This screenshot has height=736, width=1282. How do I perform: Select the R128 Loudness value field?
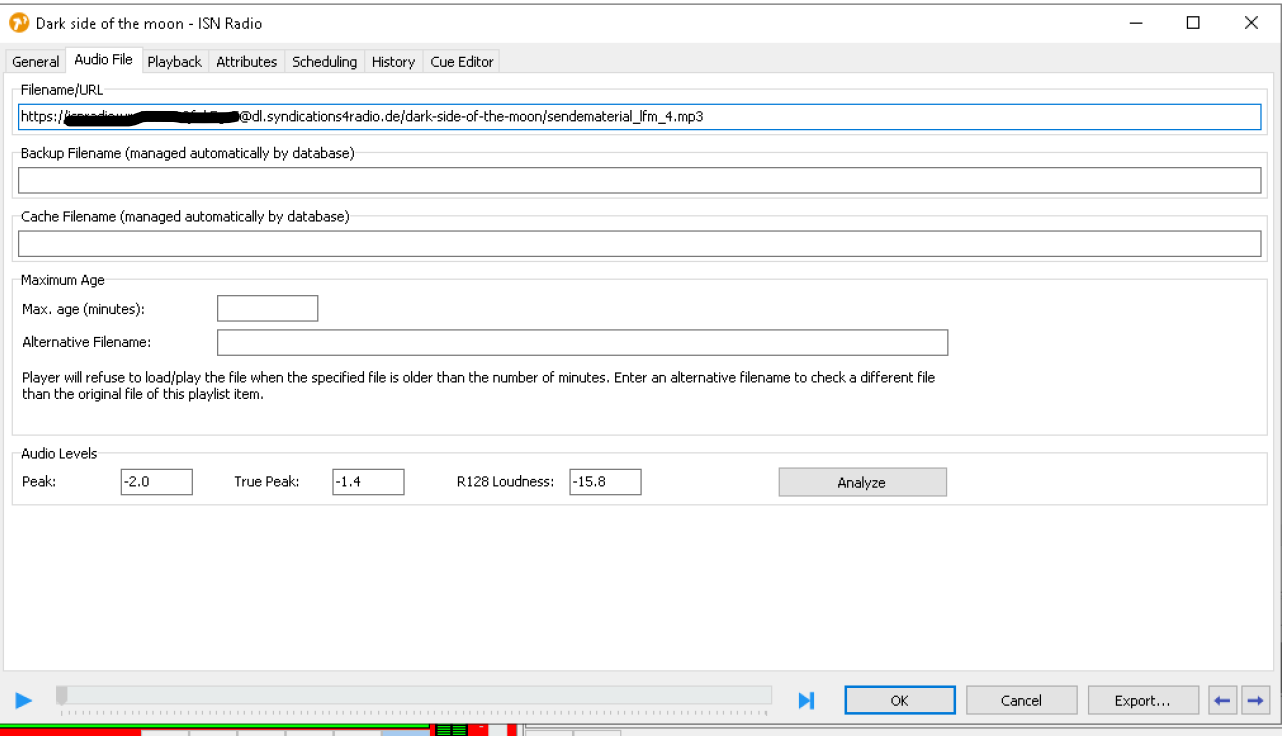click(605, 482)
